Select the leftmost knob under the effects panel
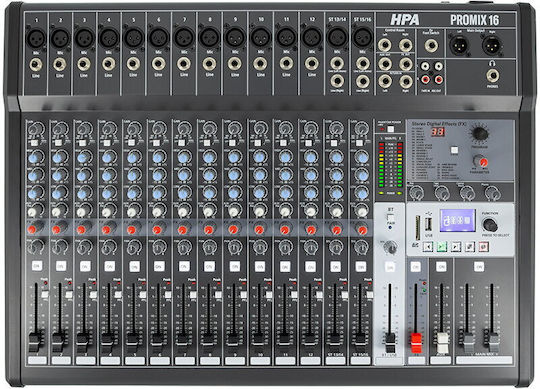The width and height of the screenshot is (540, 389). (x=417, y=192)
